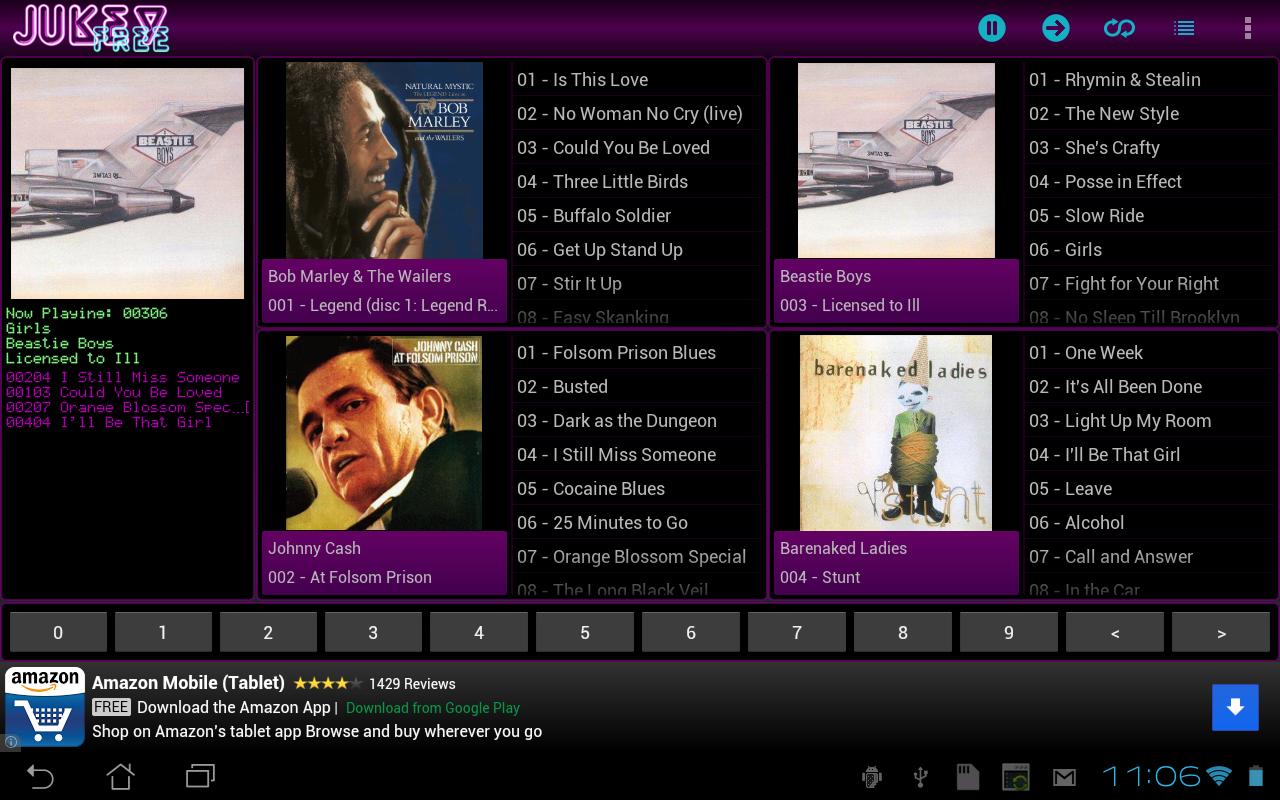Open the playlist queue icon
1280x800 pixels.
pyautogui.click(x=1184, y=28)
